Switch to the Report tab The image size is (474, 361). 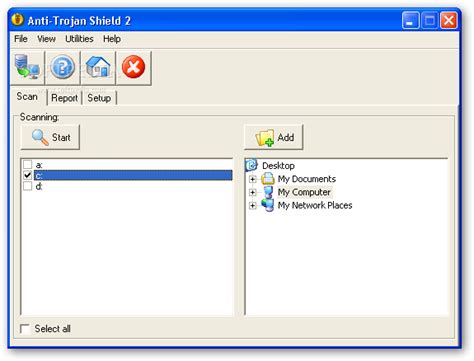[64, 98]
